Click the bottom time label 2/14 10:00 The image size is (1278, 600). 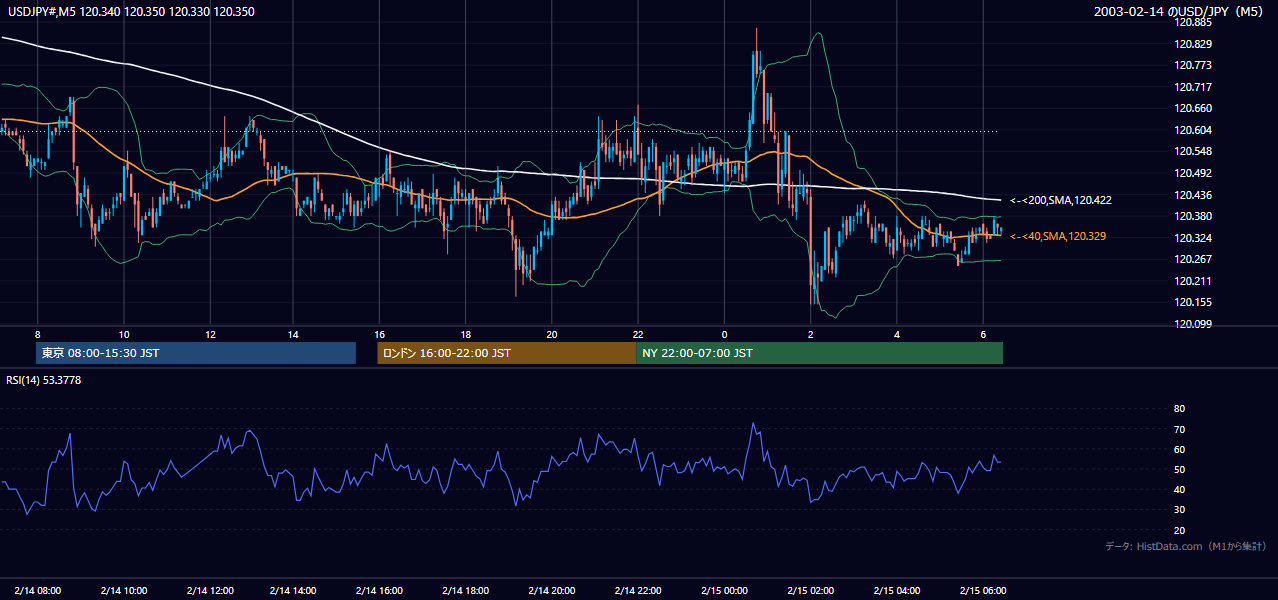124,591
